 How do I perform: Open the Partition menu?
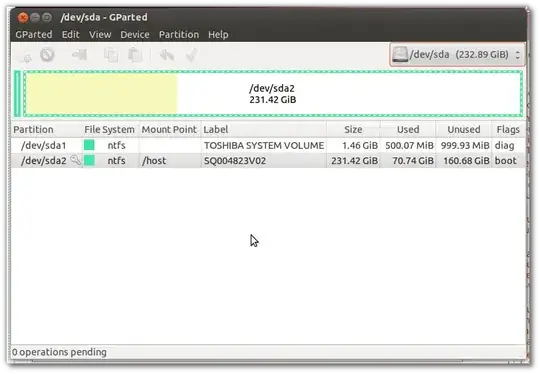[179, 34]
